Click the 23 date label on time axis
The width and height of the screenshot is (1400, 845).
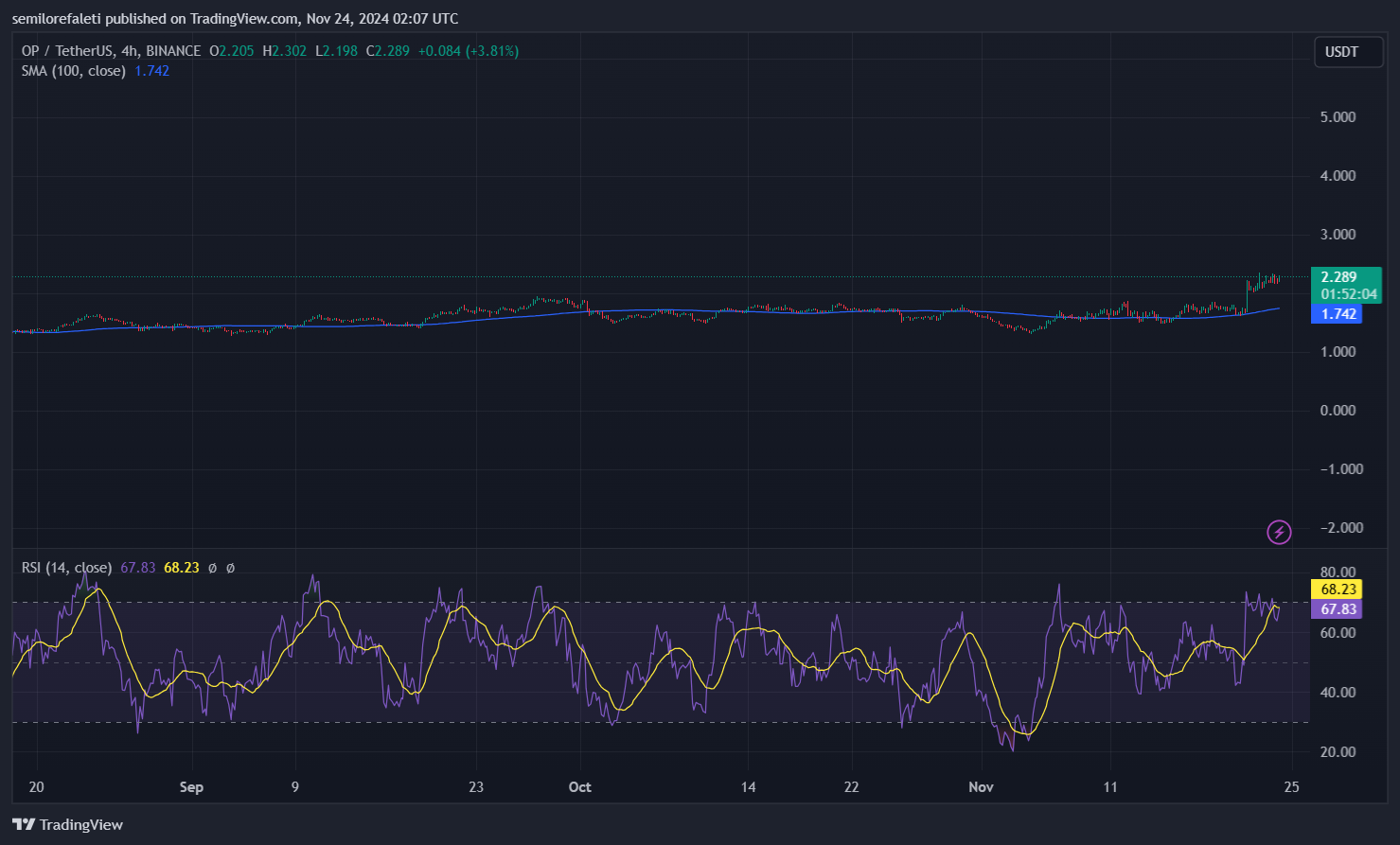[476, 787]
